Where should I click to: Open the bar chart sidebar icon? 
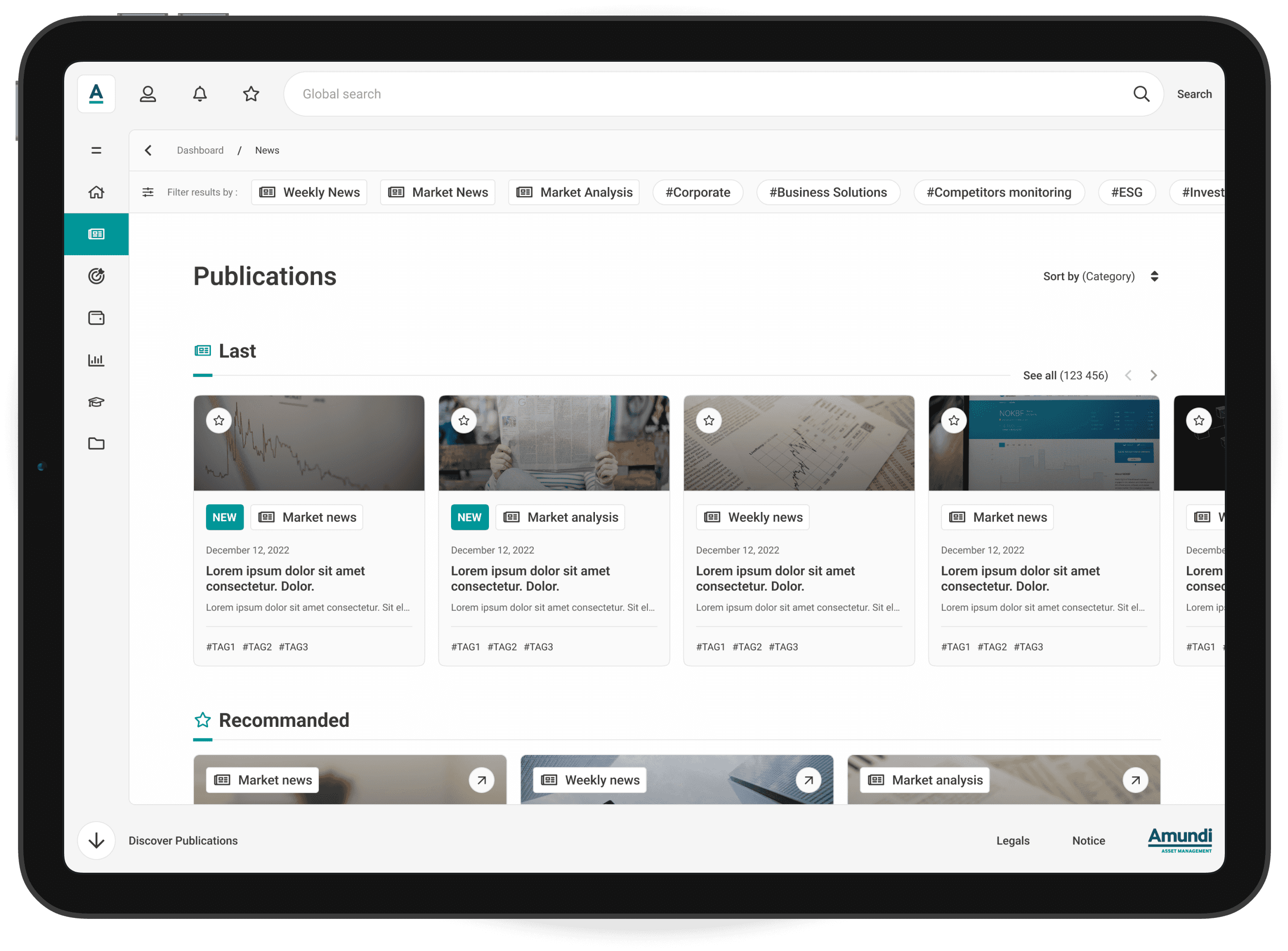96,360
